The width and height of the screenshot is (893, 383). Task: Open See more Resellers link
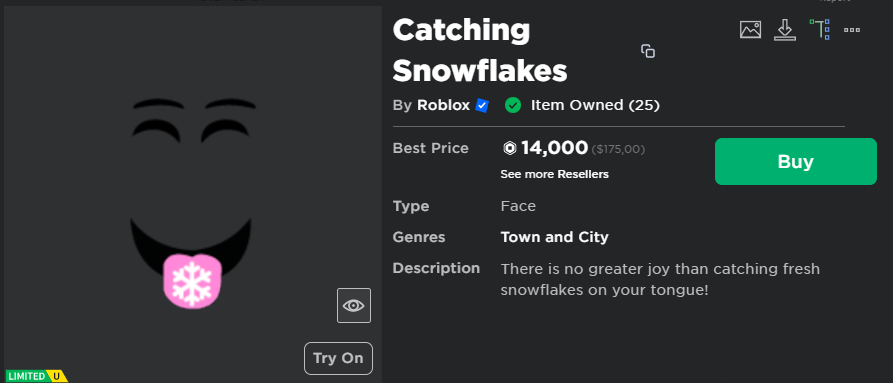coord(554,174)
